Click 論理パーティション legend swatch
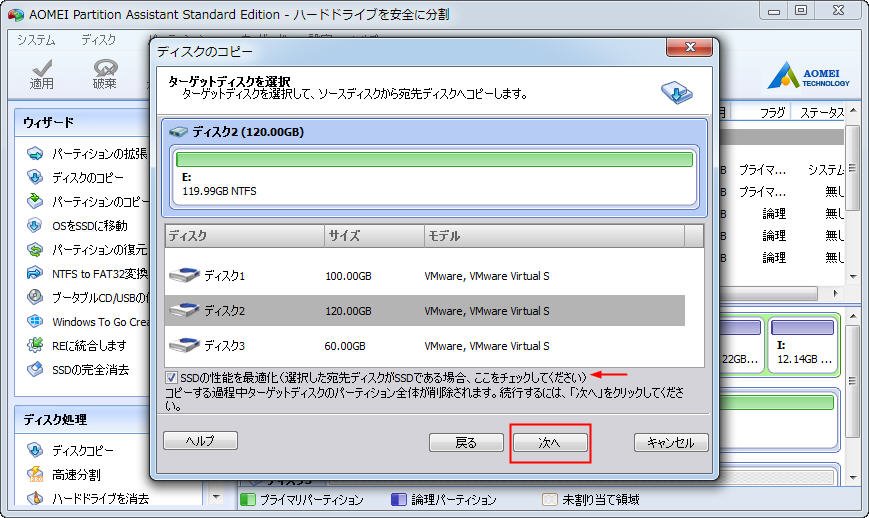 [398, 500]
